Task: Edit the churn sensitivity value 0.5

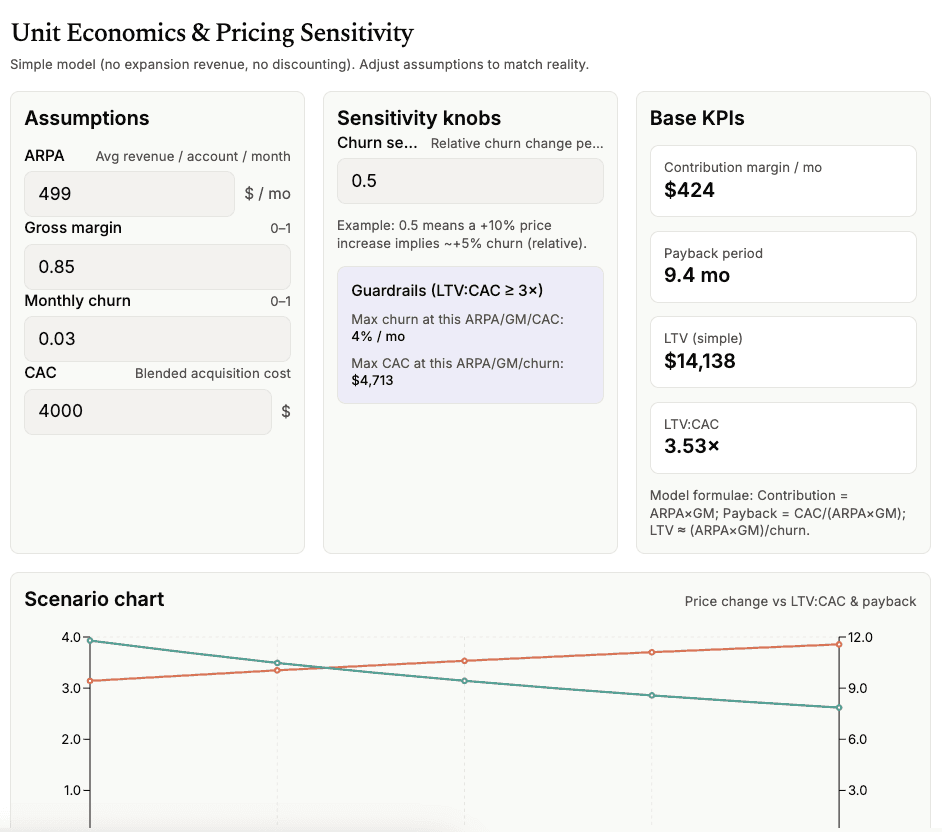Action: coord(470,181)
